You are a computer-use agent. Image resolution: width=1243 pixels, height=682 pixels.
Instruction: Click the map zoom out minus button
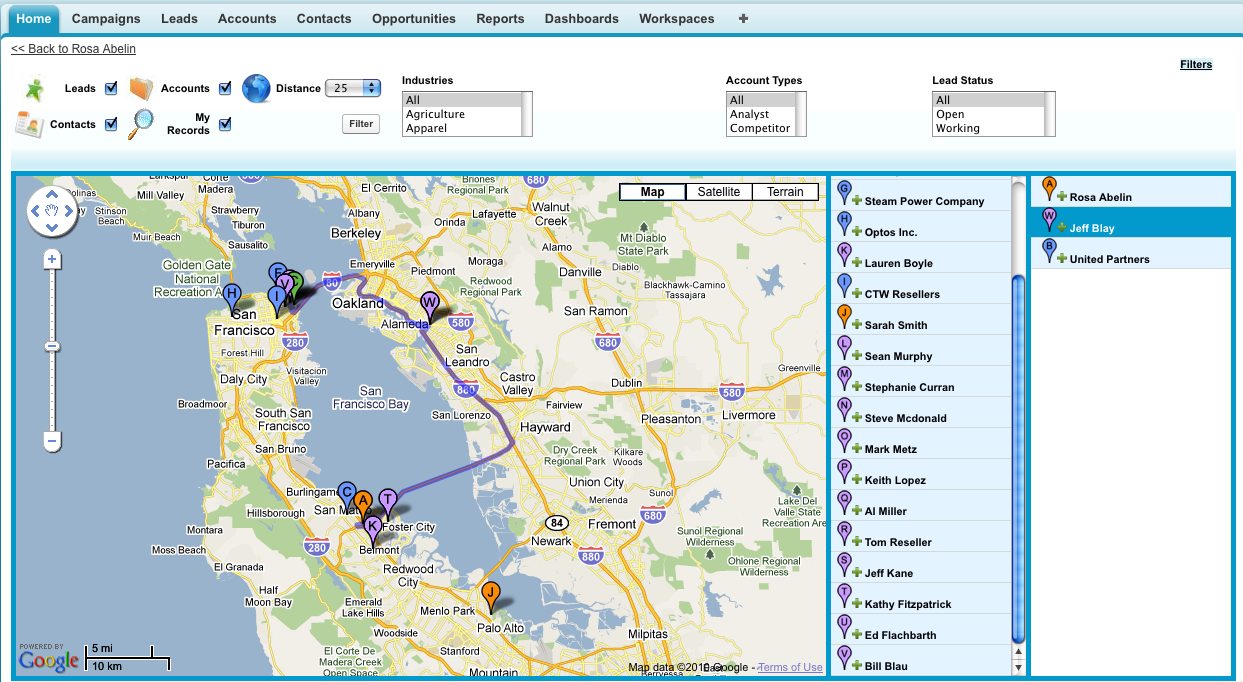point(53,440)
